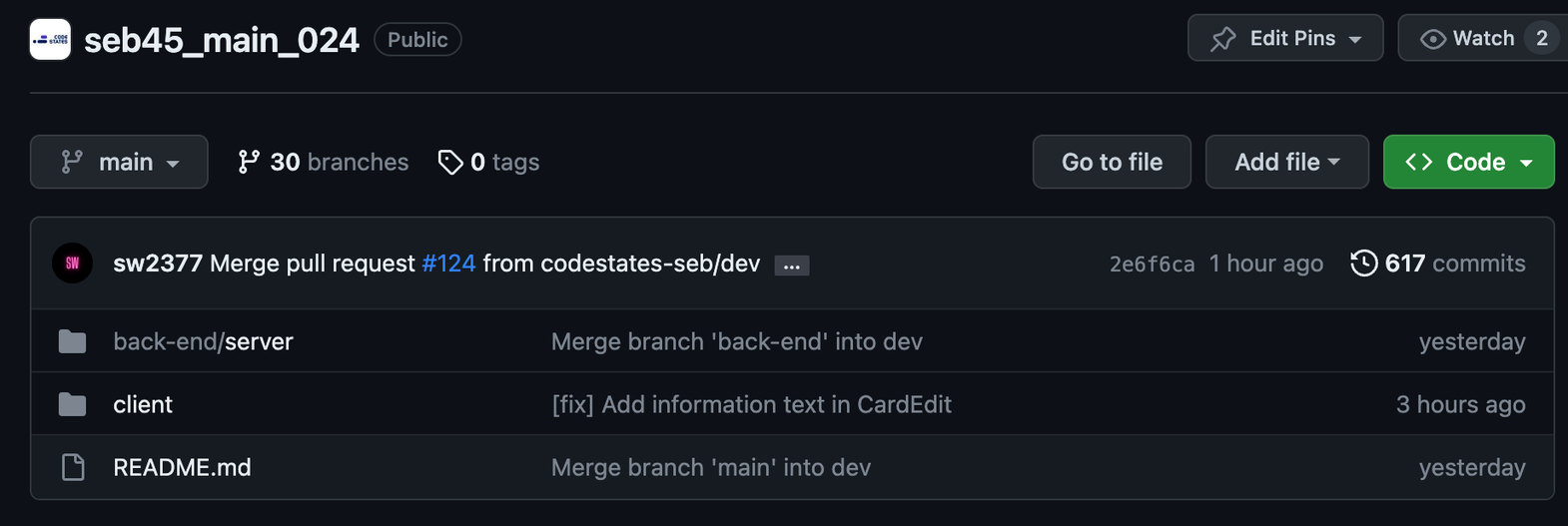Open the README.md file

[182, 467]
